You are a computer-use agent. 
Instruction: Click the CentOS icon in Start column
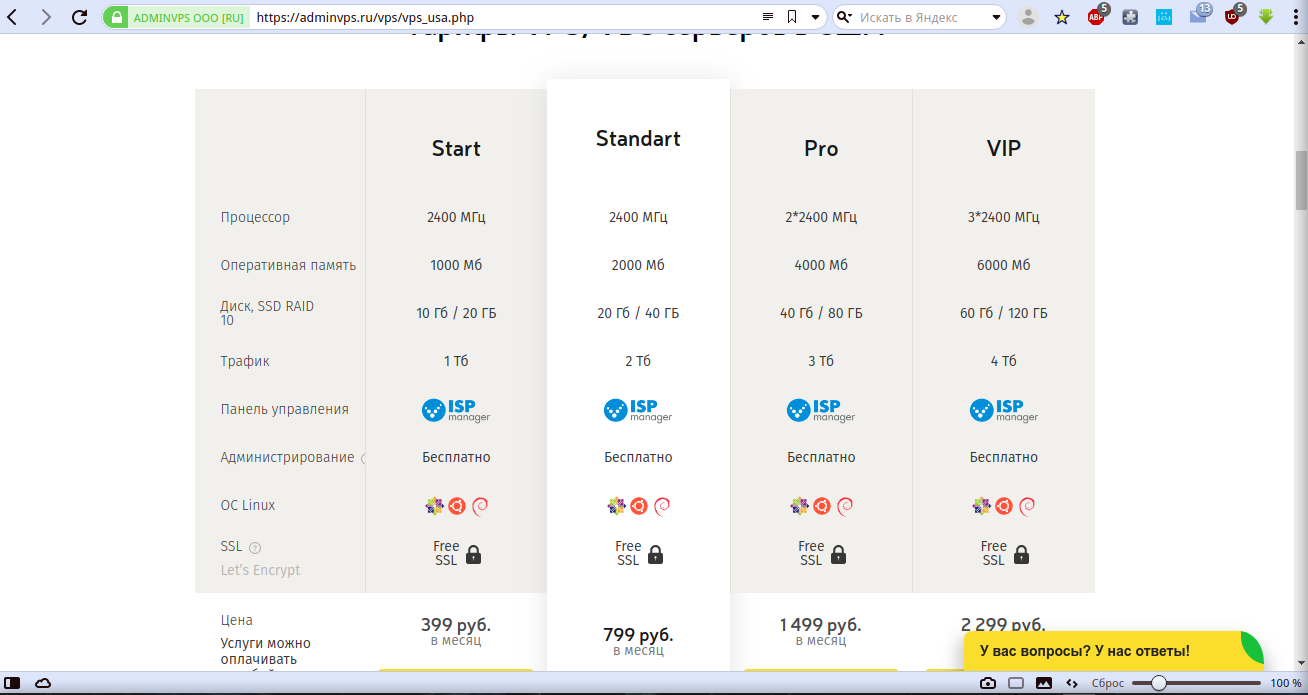(x=434, y=506)
